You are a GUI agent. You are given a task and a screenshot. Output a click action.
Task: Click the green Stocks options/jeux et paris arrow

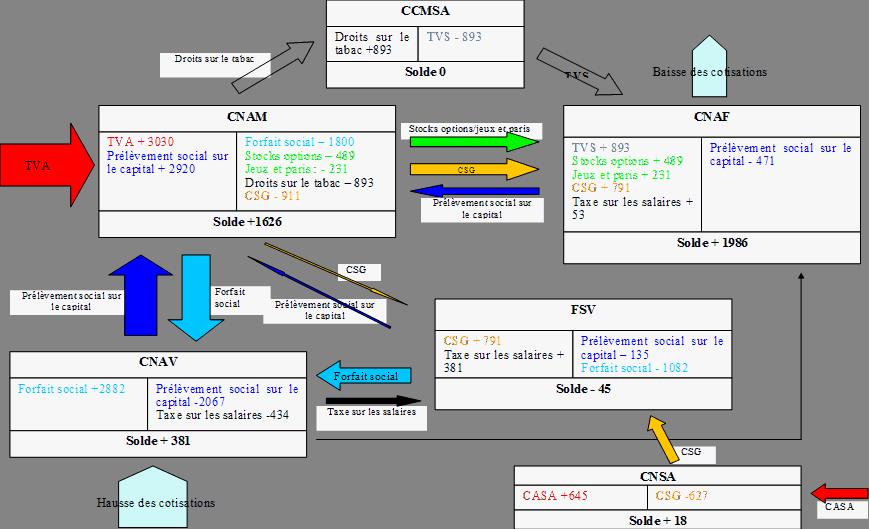(474, 142)
